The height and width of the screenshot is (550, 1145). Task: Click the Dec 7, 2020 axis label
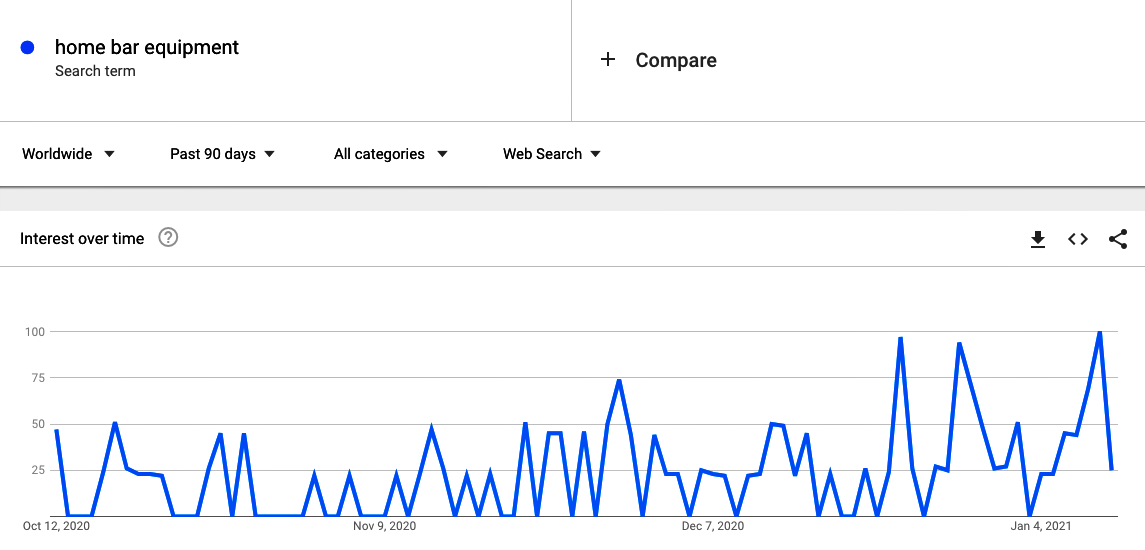(713, 526)
